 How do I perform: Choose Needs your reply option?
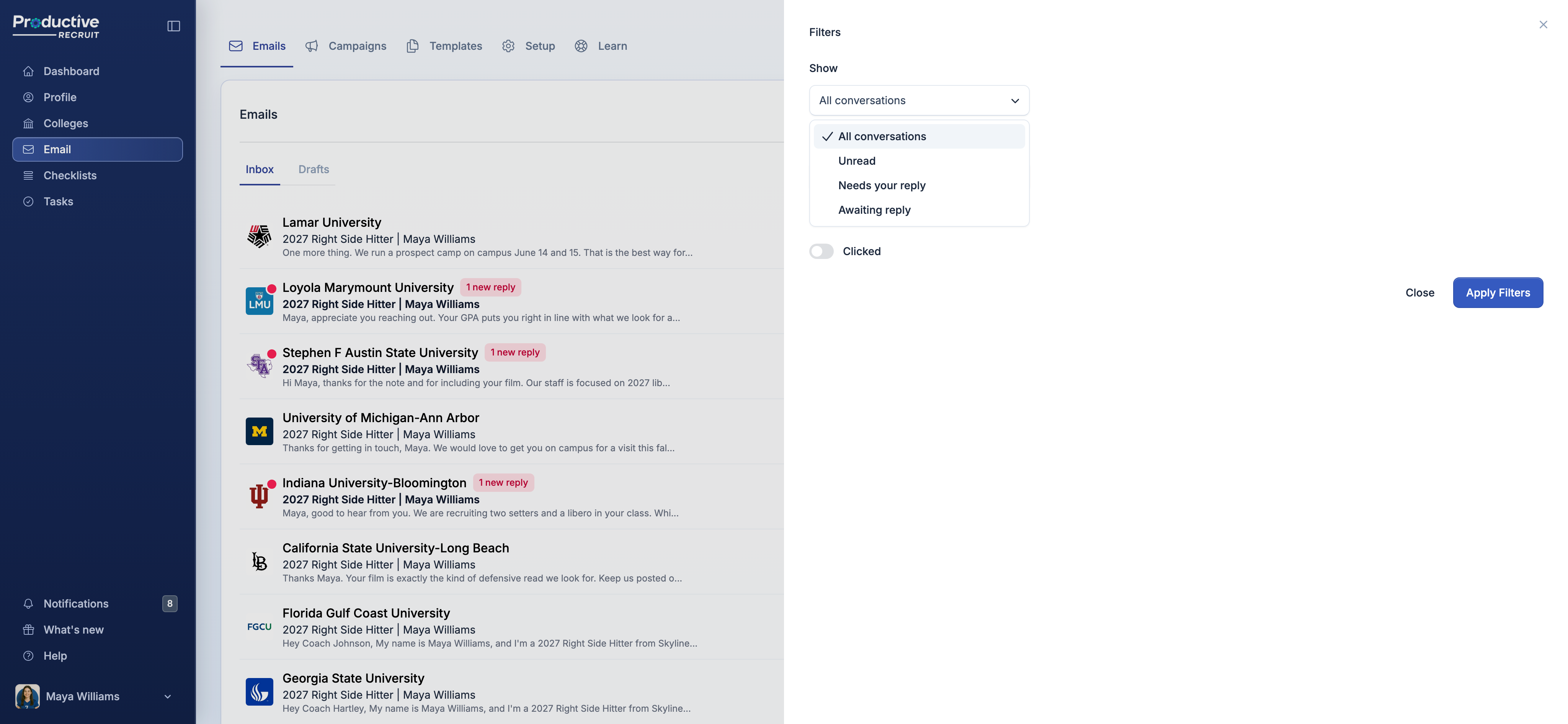[919, 185]
